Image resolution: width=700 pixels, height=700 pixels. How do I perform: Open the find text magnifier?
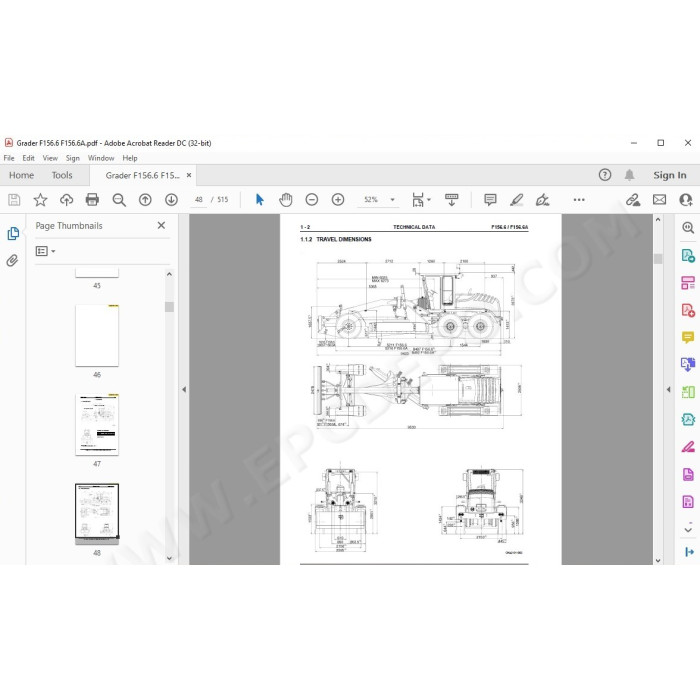tap(119, 200)
